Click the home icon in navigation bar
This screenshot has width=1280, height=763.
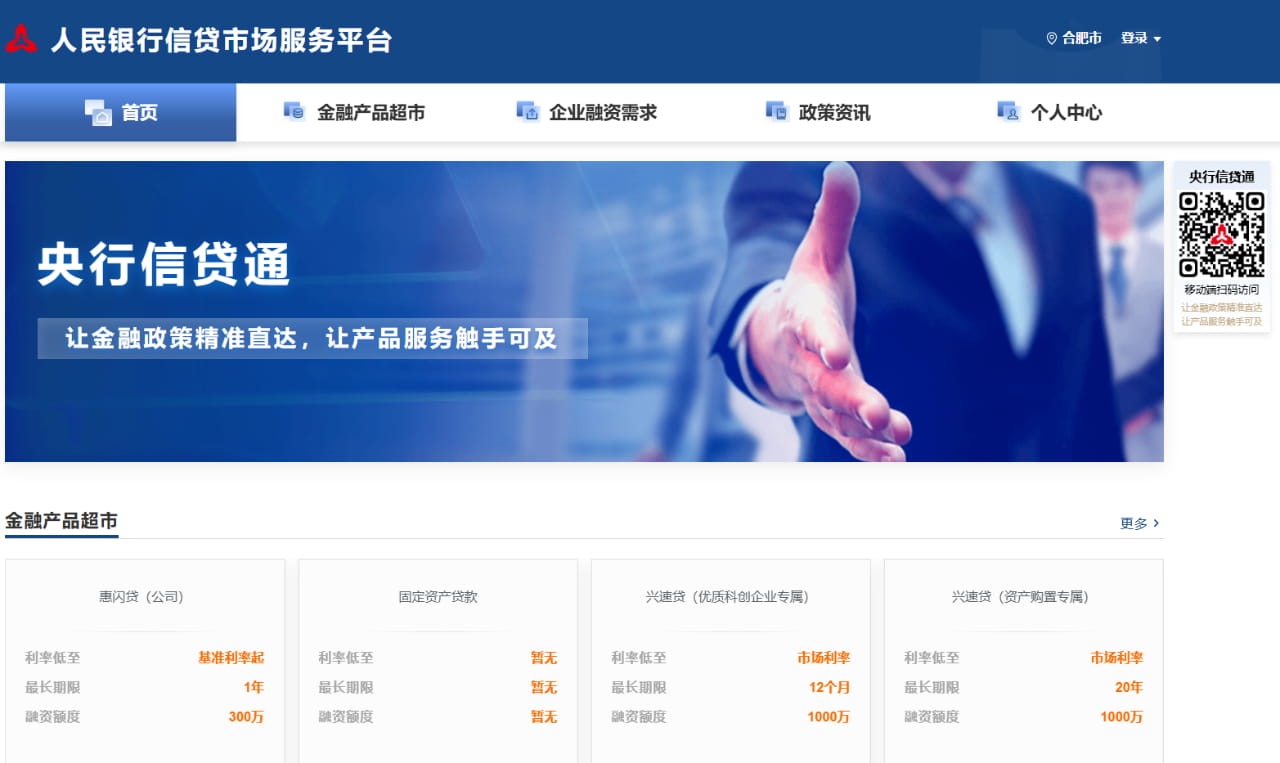97,113
